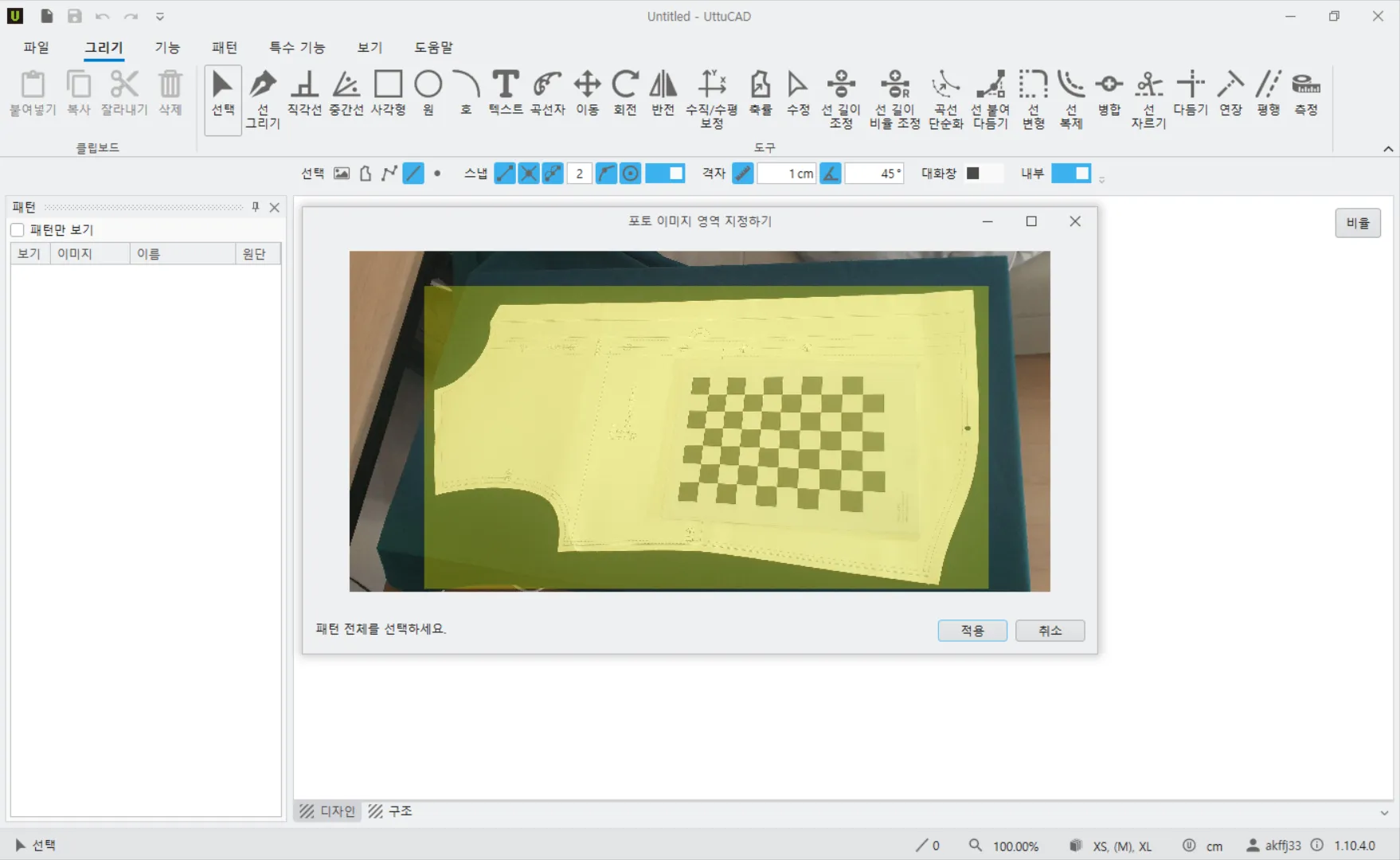The height and width of the screenshot is (860, 1400).
Task: Toggle the 스냅 master switch
Action: click(x=665, y=174)
